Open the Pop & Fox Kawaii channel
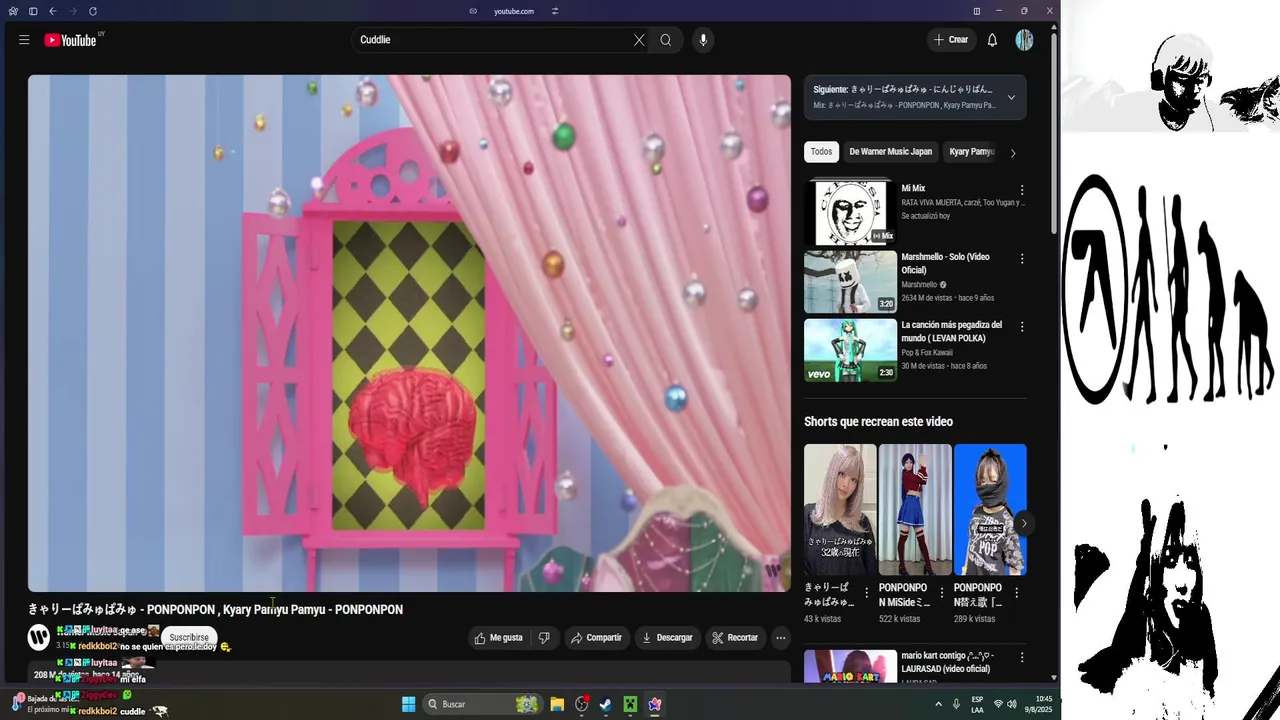Screen dimensions: 1280x720 (x=927, y=353)
